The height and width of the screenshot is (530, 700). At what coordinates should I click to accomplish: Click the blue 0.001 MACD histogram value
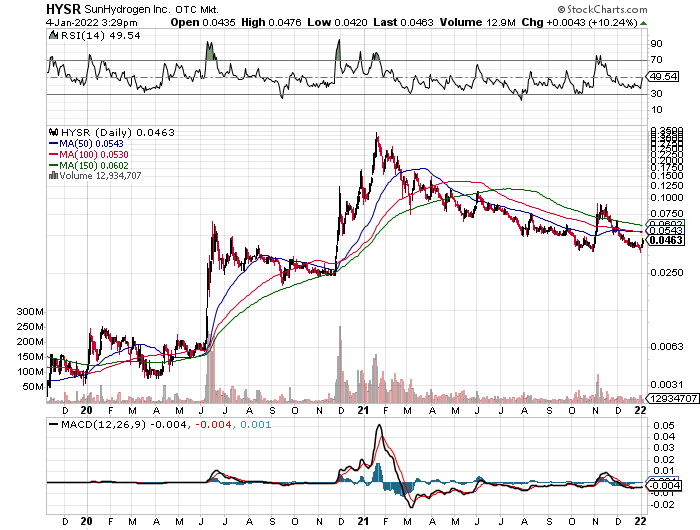[x=255, y=425]
